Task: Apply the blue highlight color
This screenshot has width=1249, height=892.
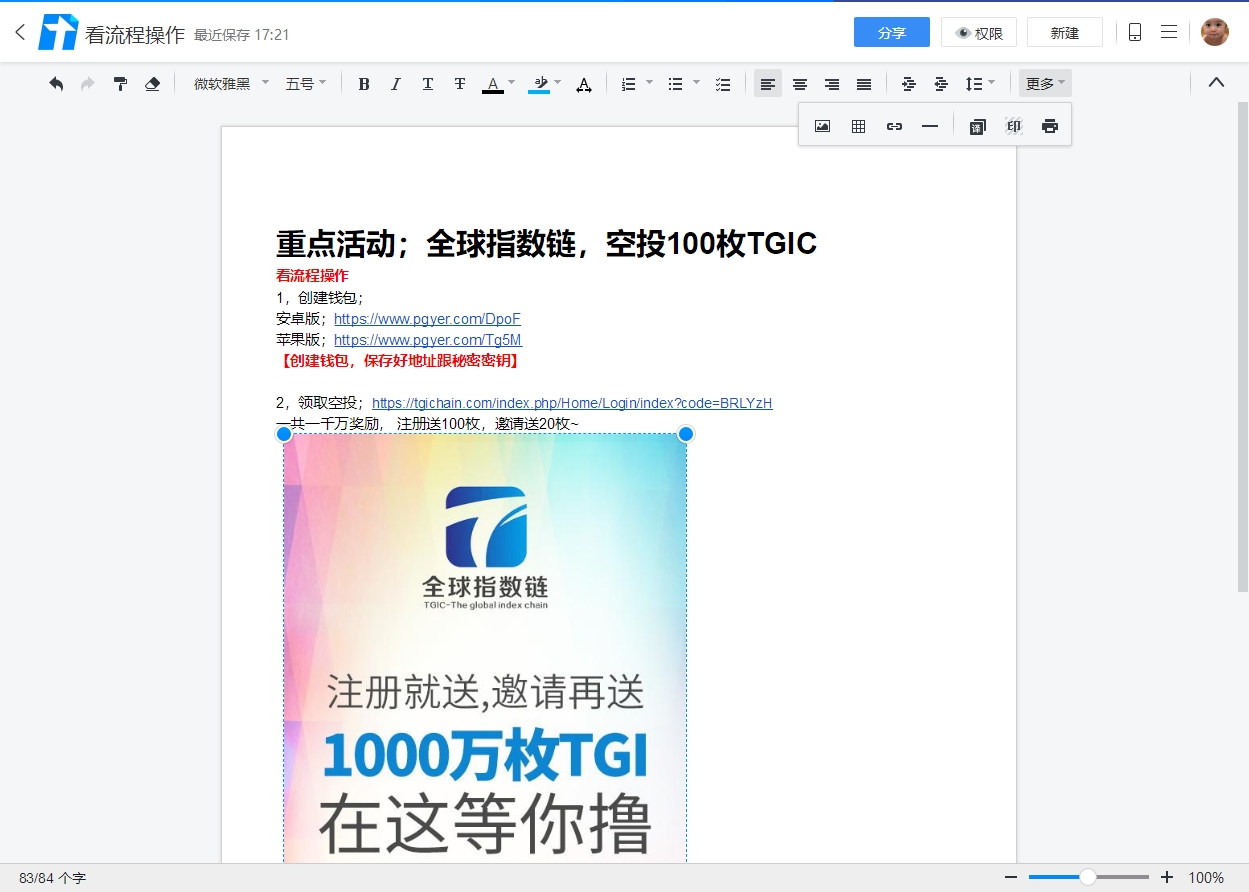Action: 539,84
